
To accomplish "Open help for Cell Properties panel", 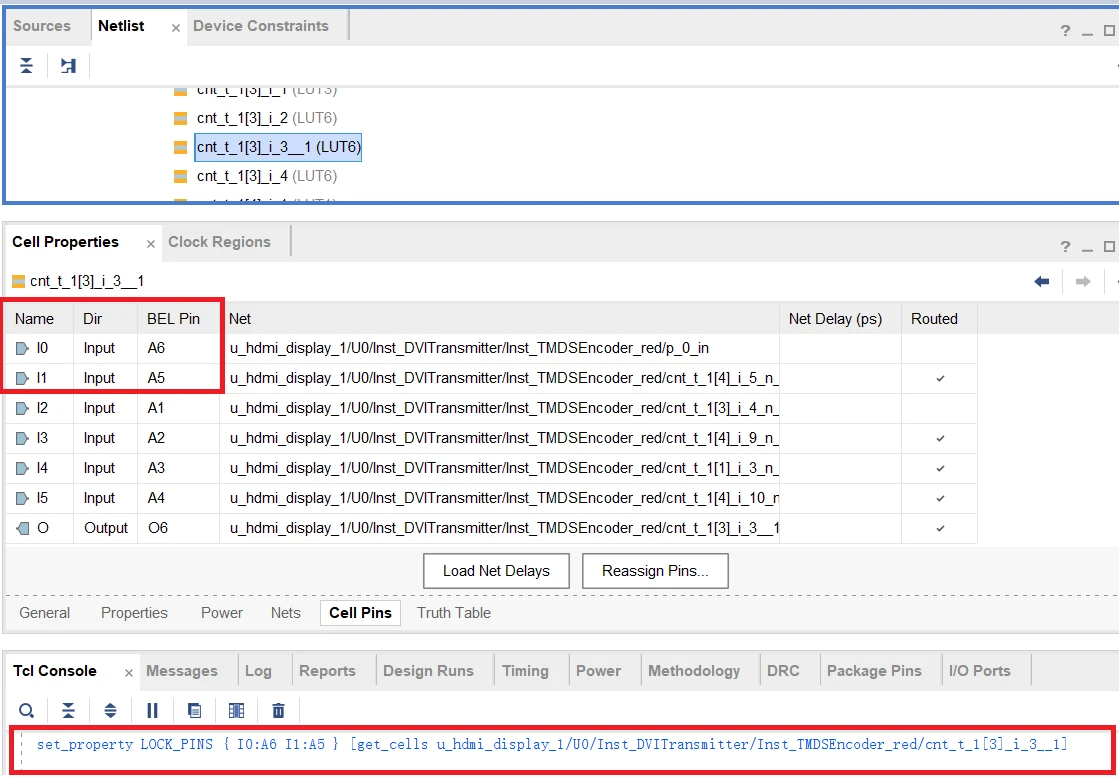I will tap(1065, 247).
